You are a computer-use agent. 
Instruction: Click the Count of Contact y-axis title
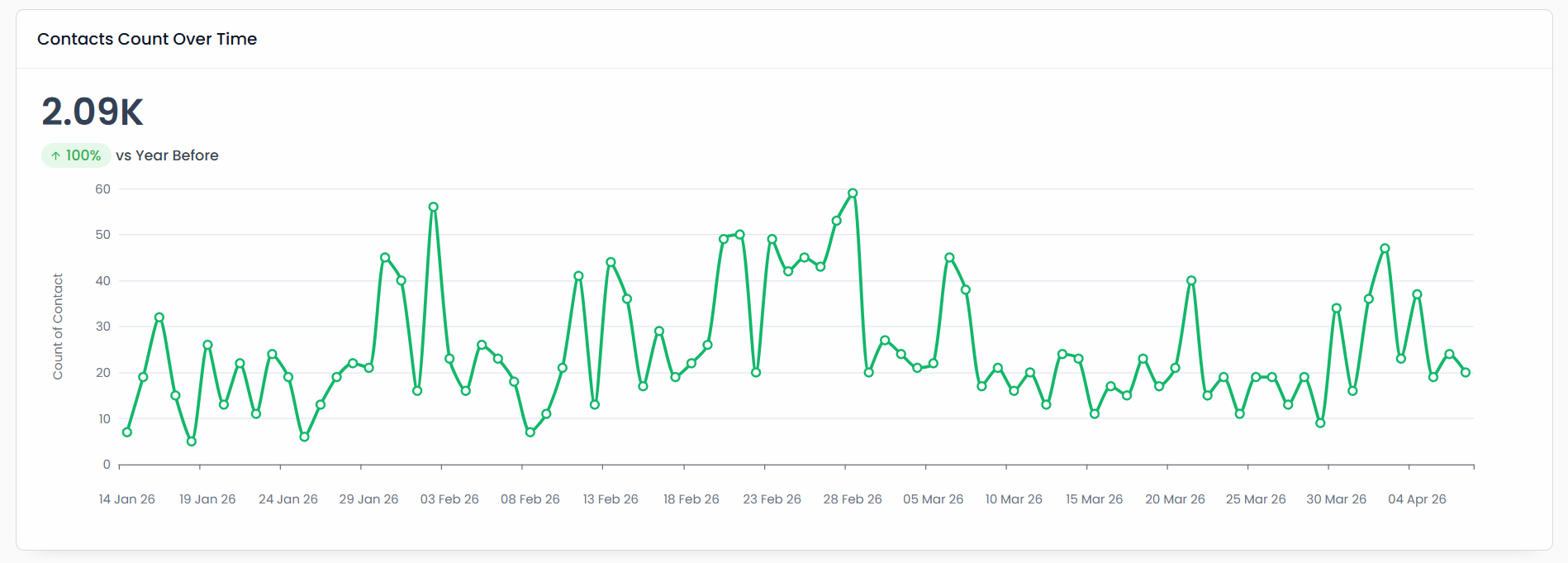point(58,327)
